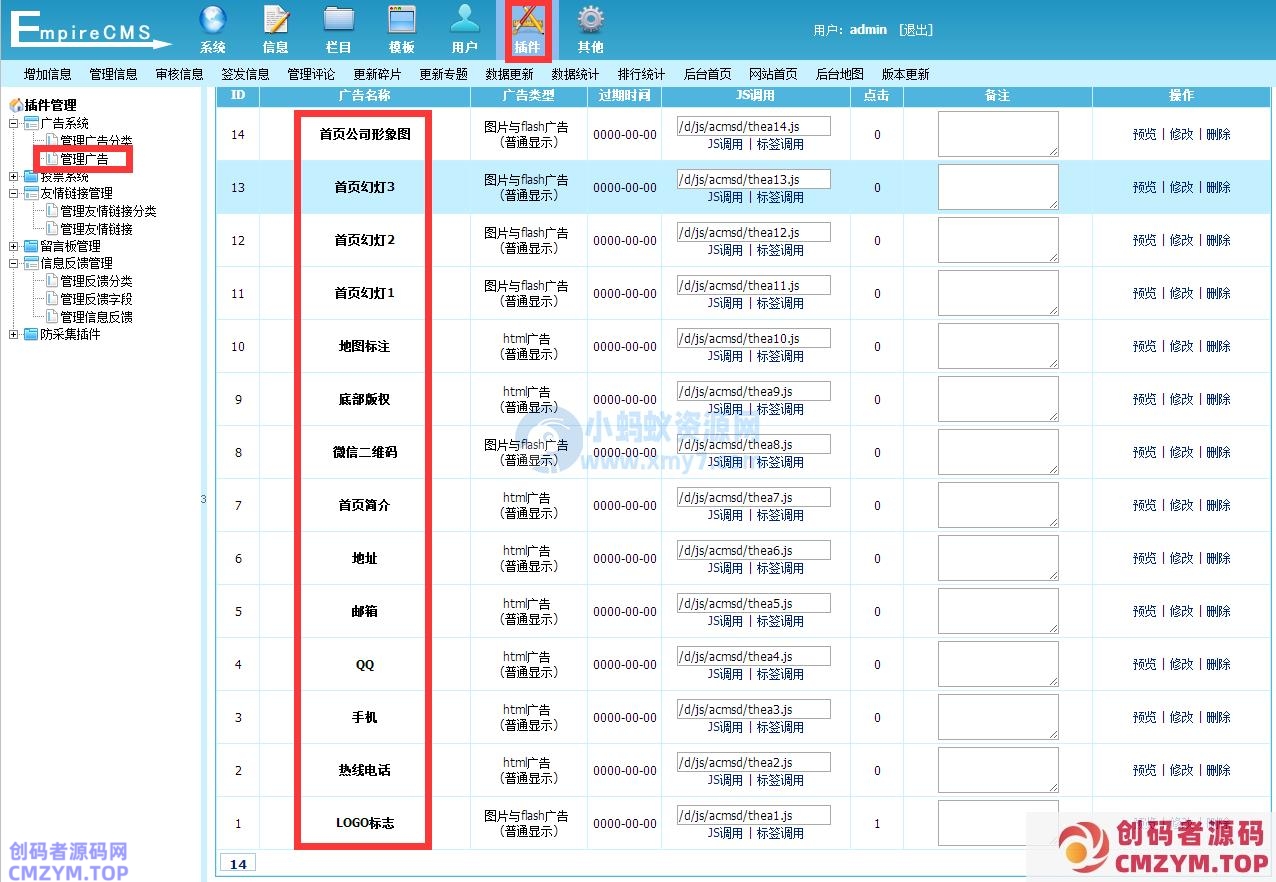Click 修改 for the LOGO标志 ad
Viewport: 1276px width, 882px height.
pos(1181,824)
